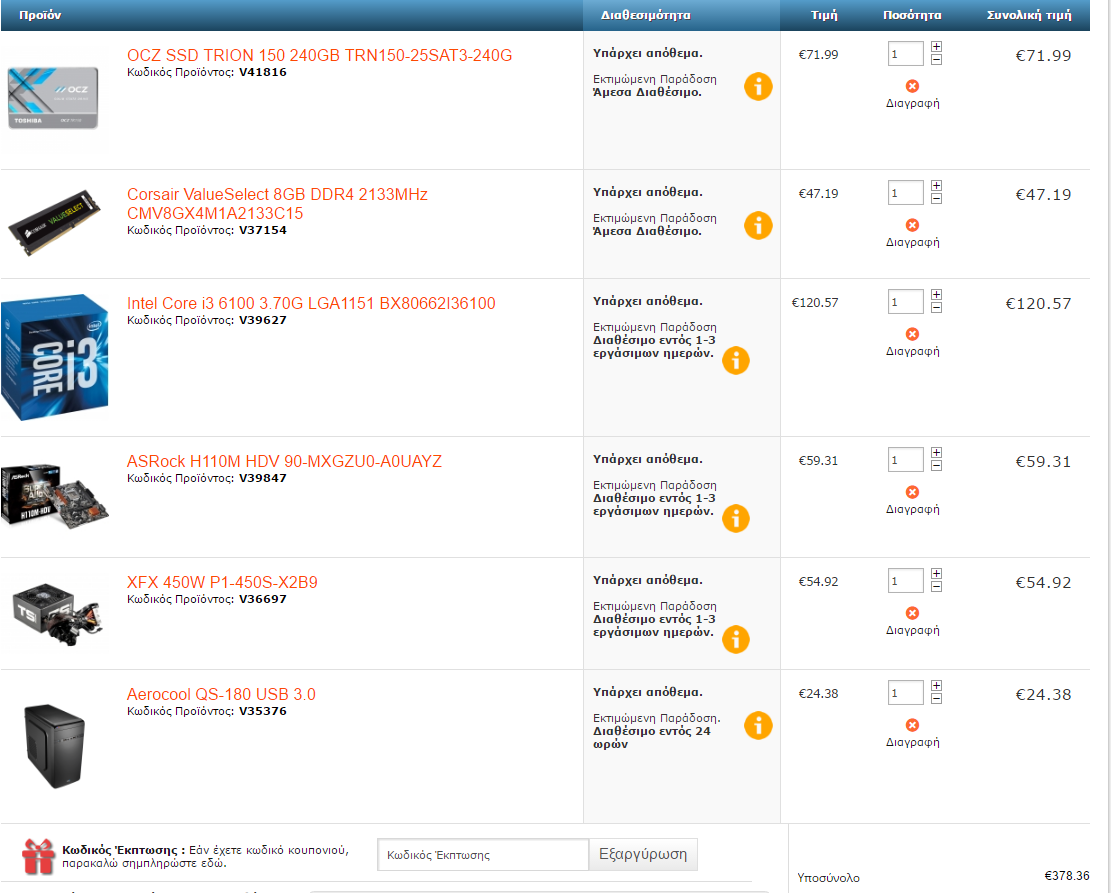Open Intel Core i3 6100 product link
Image resolution: width=1111 pixels, height=893 pixels.
[x=311, y=303]
